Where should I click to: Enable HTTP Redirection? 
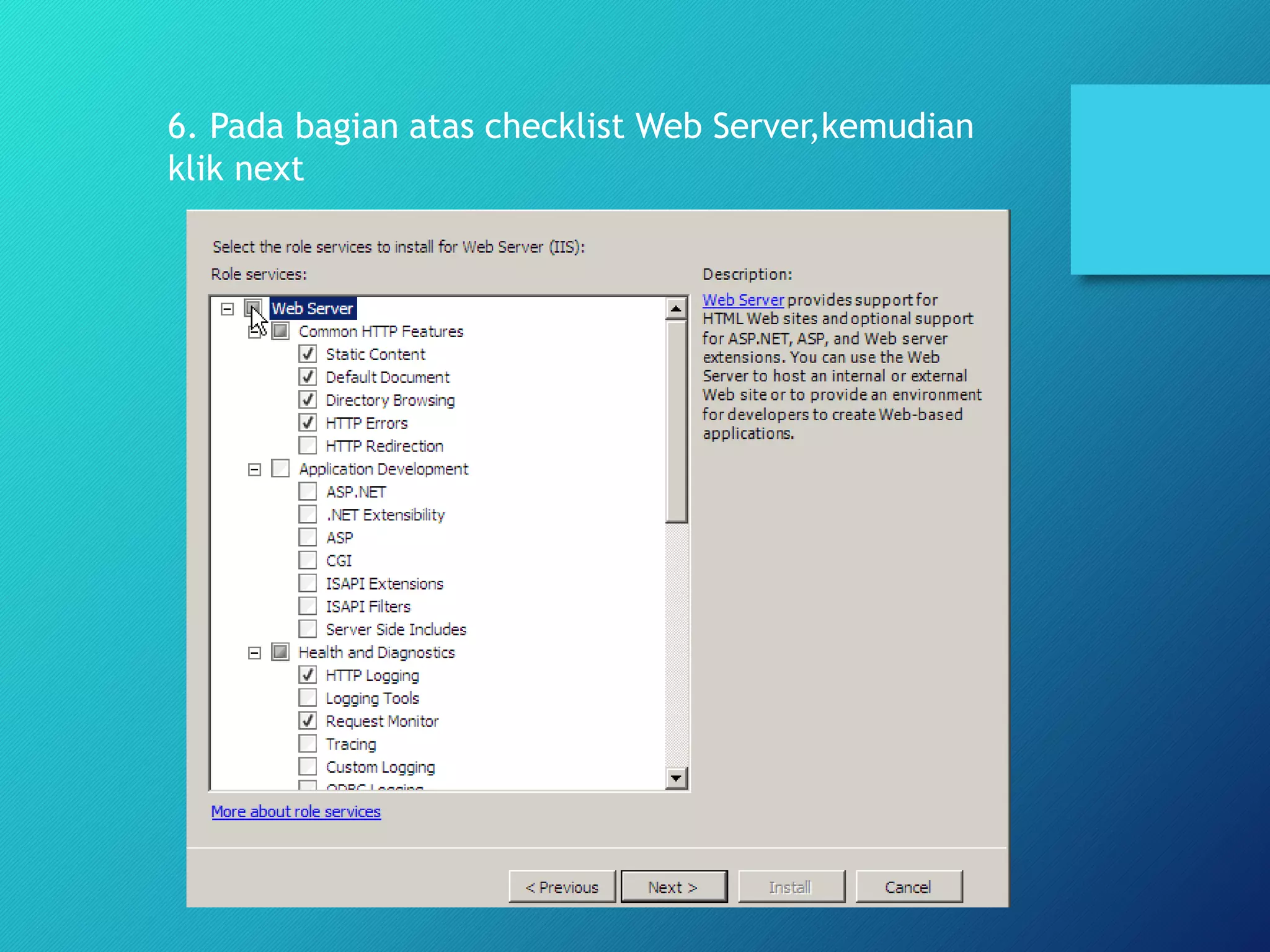(x=308, y=446)
